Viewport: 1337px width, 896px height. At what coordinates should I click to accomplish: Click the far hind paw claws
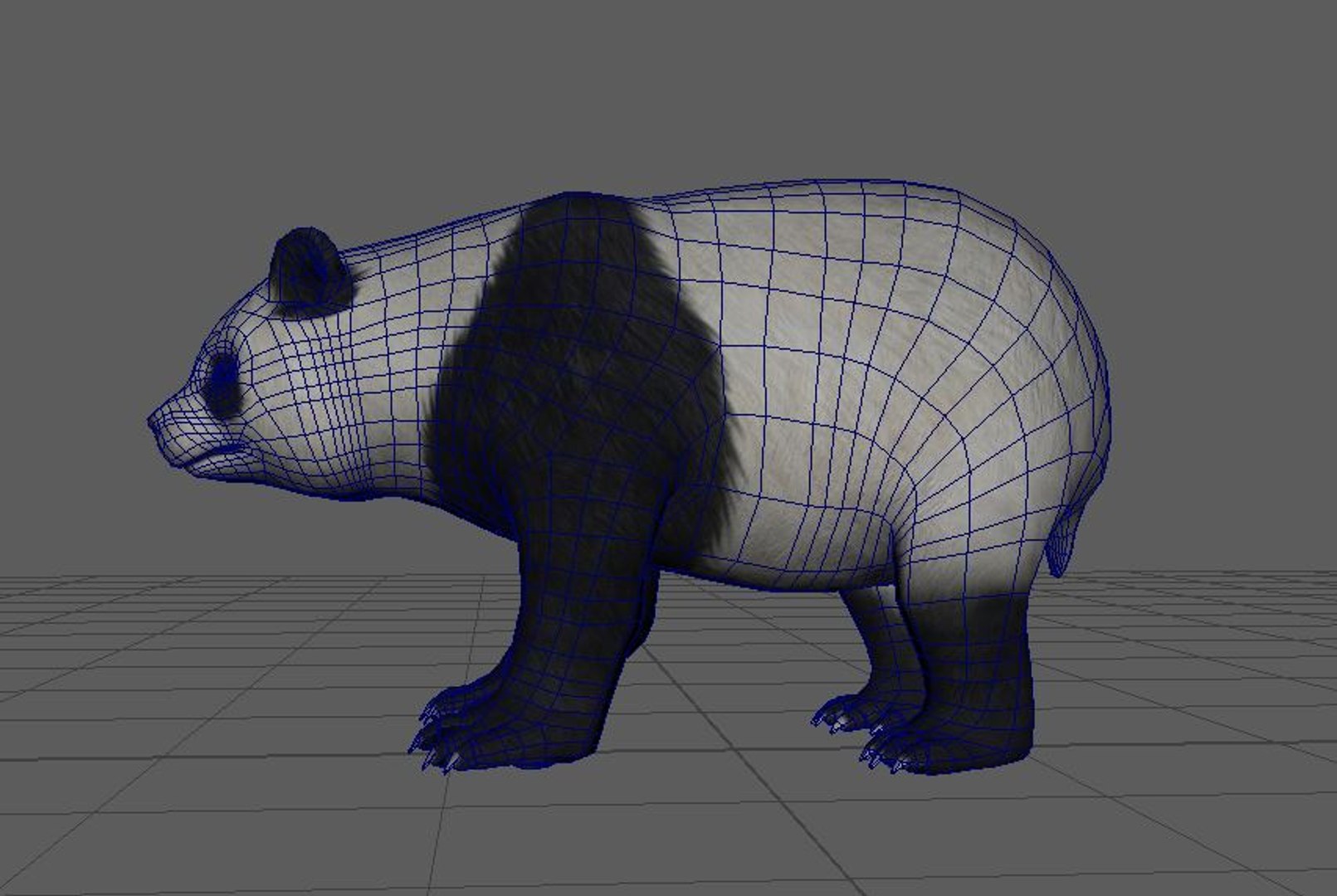click(x=839, y=713)
